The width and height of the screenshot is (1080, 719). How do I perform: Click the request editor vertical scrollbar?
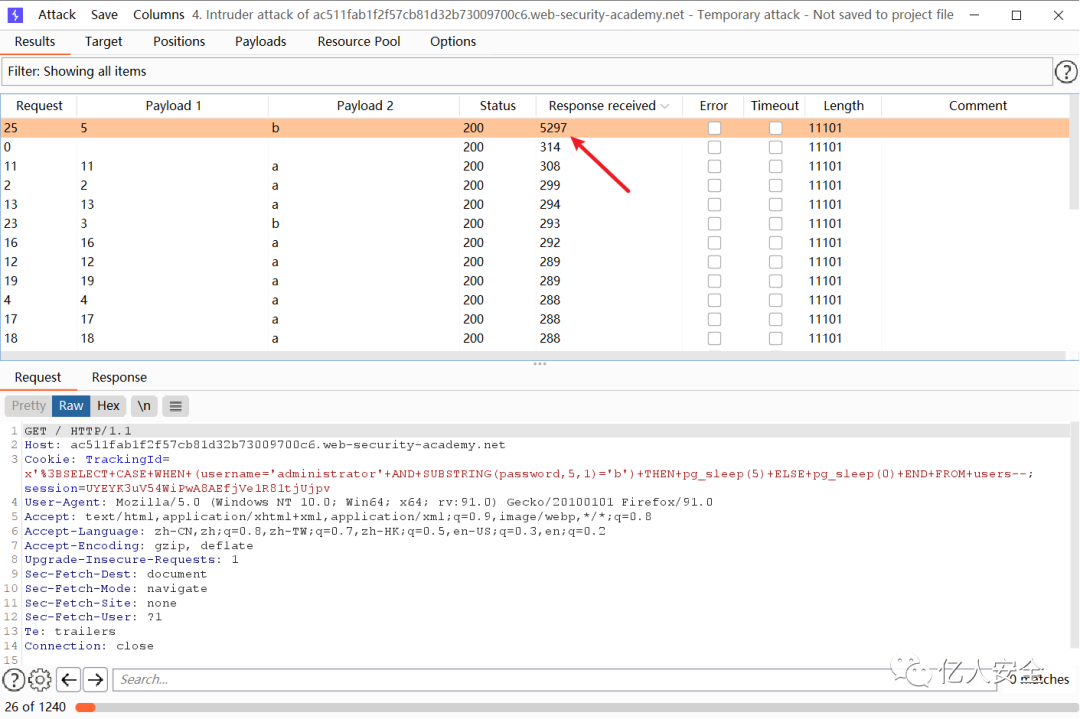point(1074,536)
